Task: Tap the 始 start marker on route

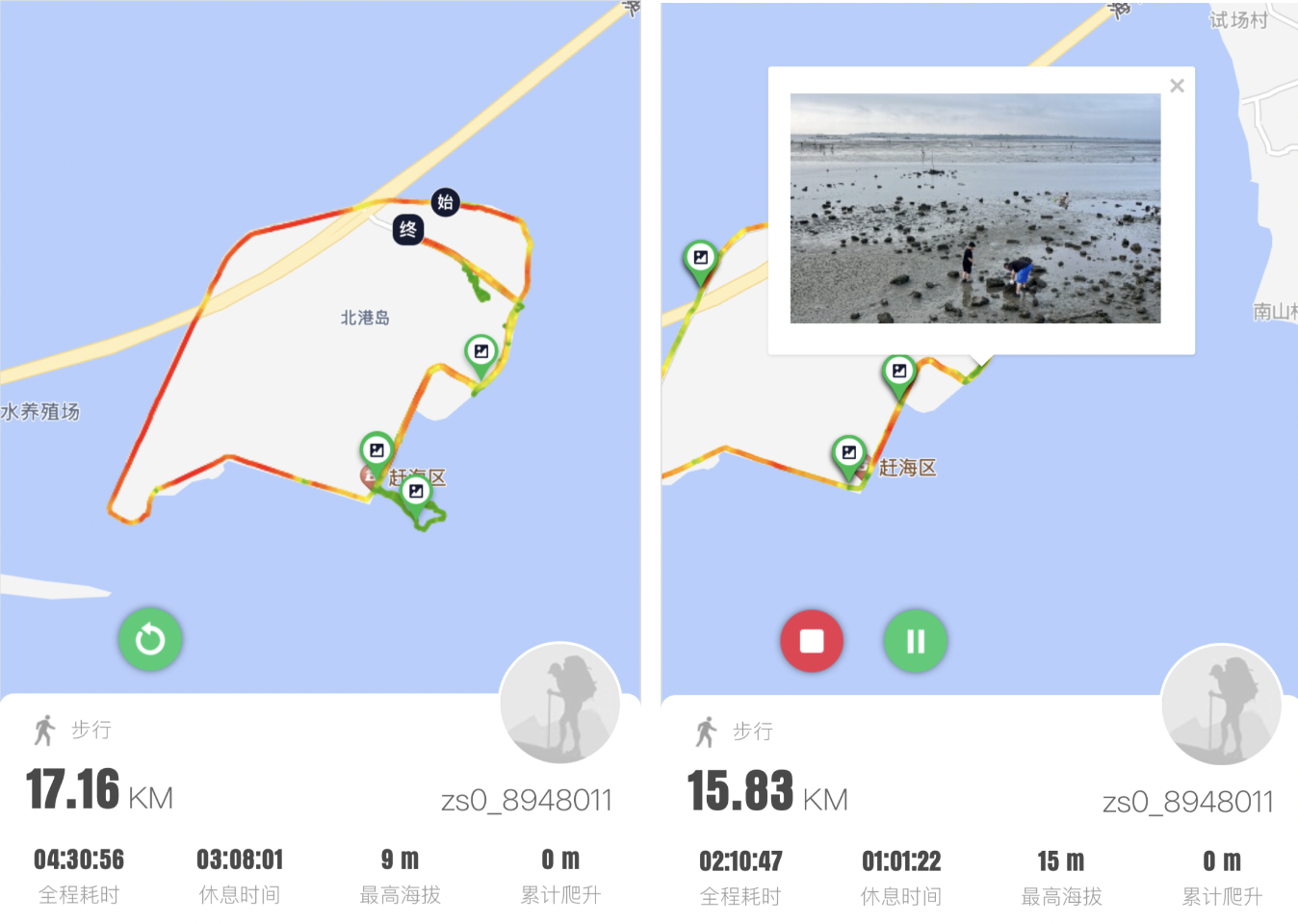Action: 445,201
